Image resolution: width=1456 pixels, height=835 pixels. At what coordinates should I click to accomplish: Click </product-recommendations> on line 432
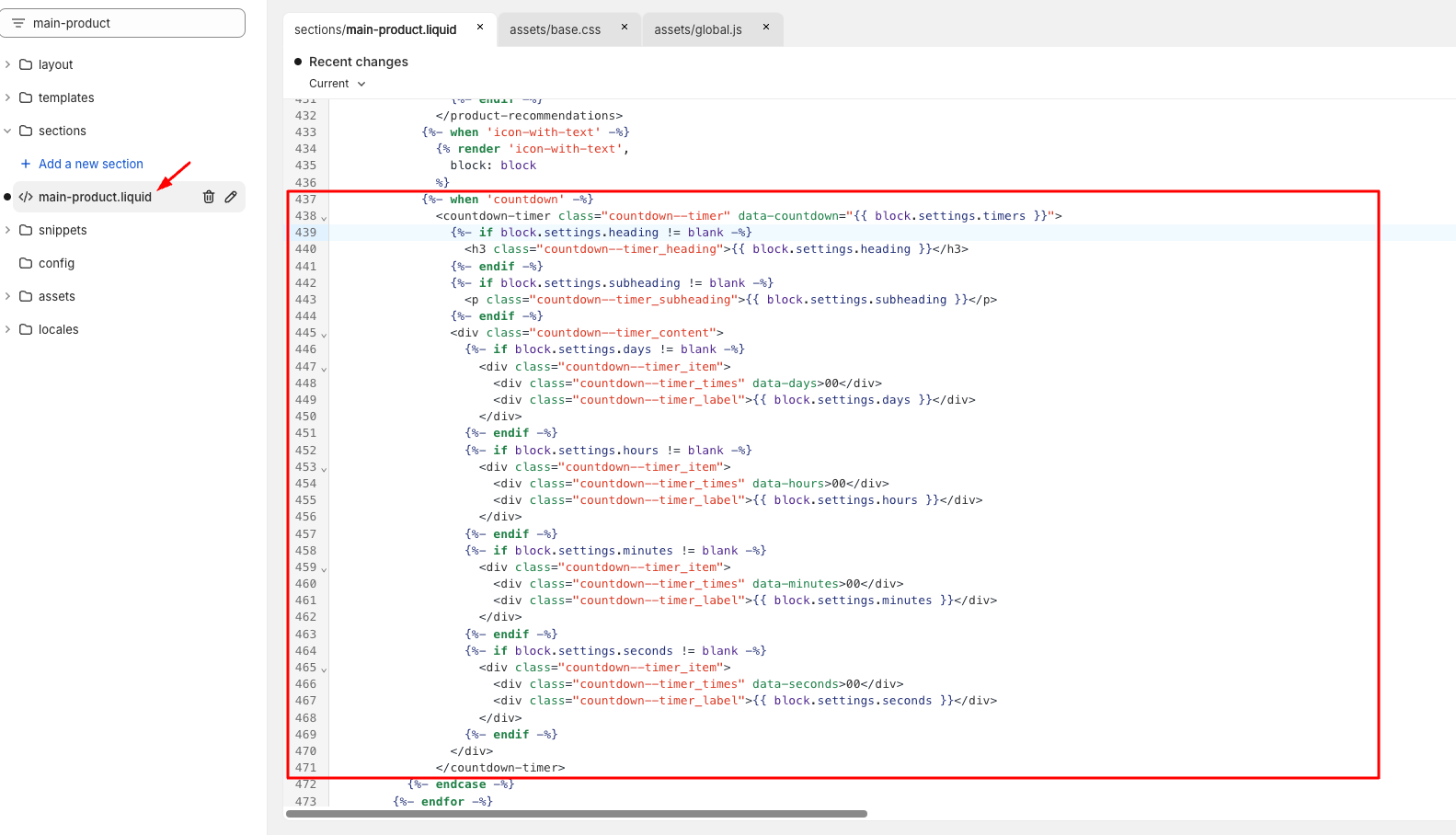pyautogui.click(x=529, y=116)
